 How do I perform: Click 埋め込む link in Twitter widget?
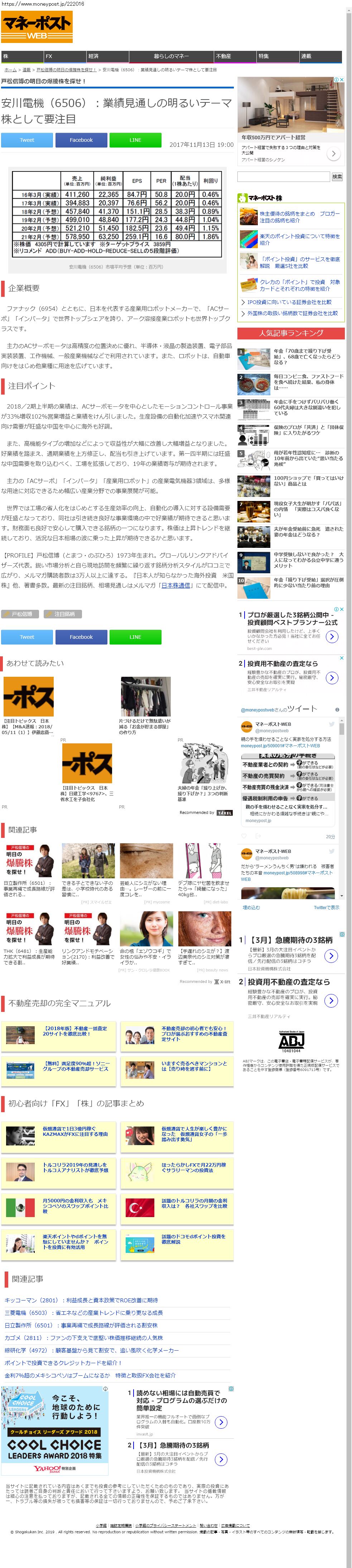point(251,908)
